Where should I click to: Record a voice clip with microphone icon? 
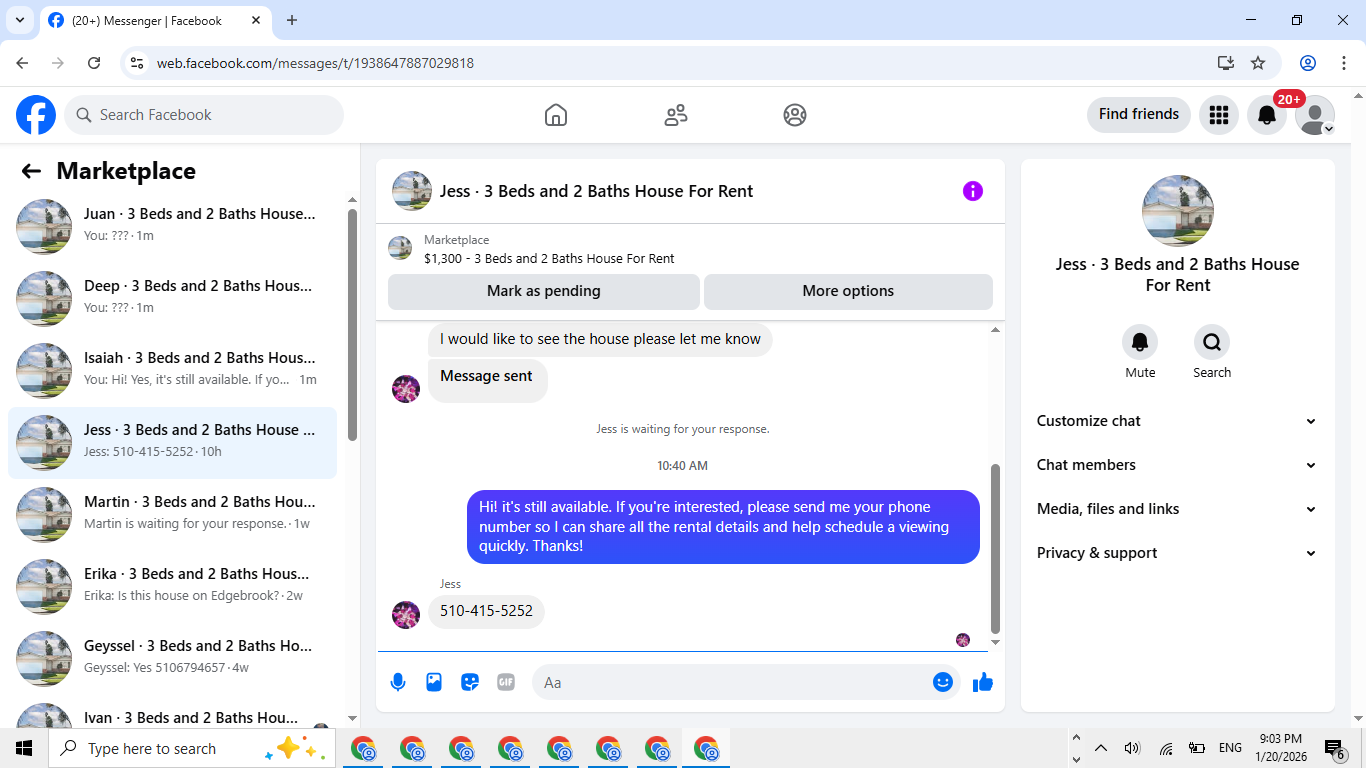pyautogui.click(x=398, y=682)
